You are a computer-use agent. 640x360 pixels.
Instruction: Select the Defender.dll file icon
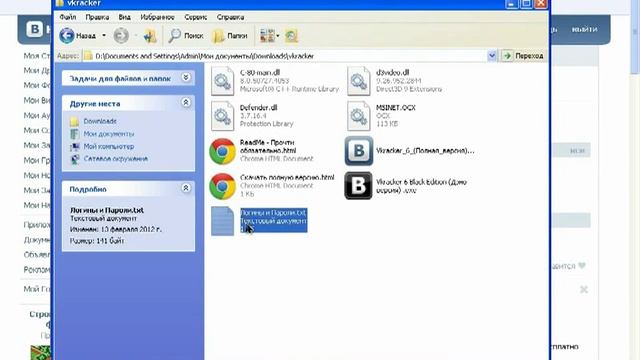(x=222, y=116)
